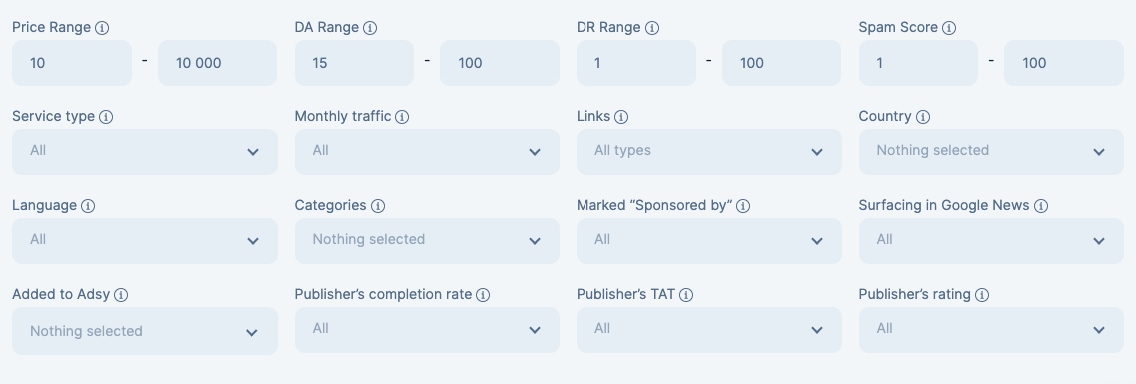Expand the Links type dropdown
The width and height of the screenshot is (1136, 384).
pos(709,151)
